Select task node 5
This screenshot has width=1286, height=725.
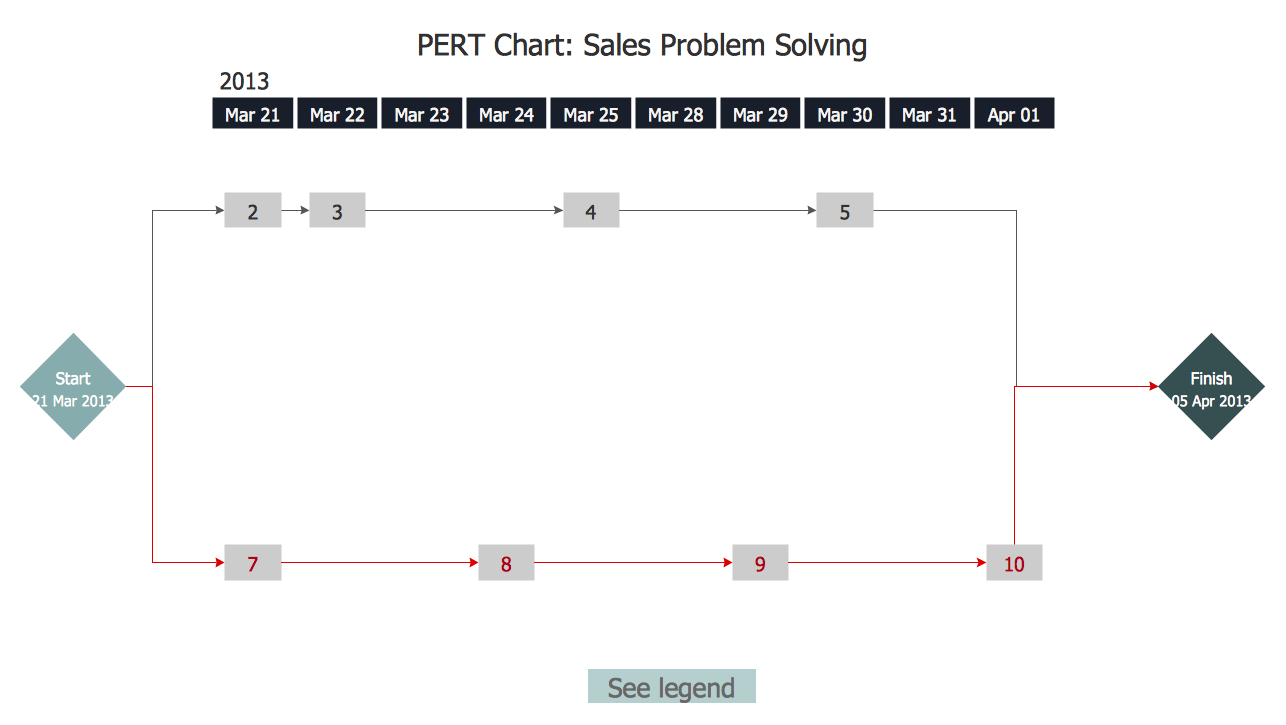845,211
